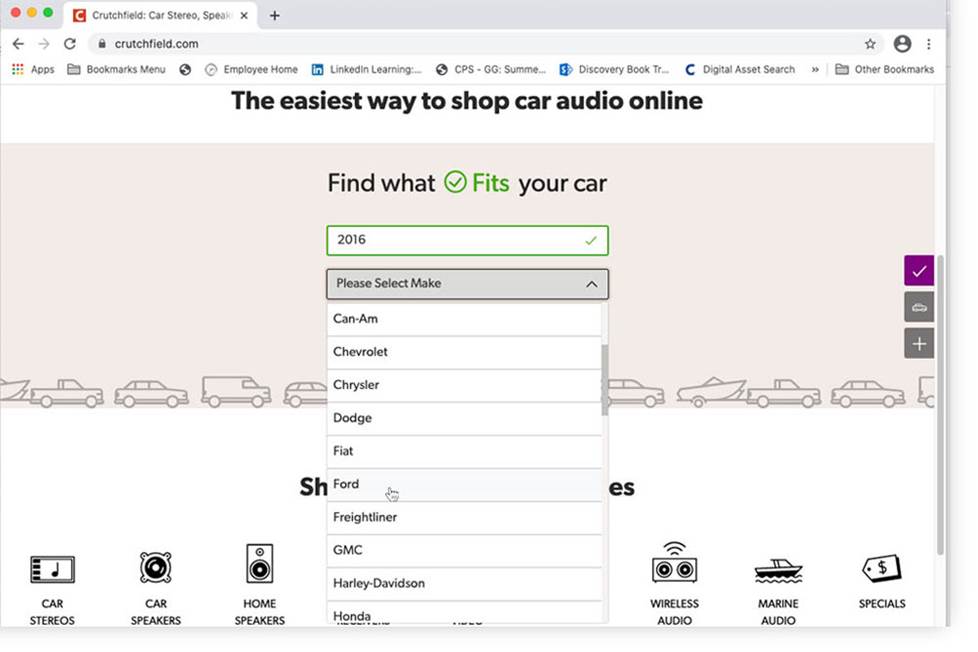The height and width of the screenshot is (652, 978).
Task: Open the LinkedIn Learning bookmark
Action: [x=367, y=69]
